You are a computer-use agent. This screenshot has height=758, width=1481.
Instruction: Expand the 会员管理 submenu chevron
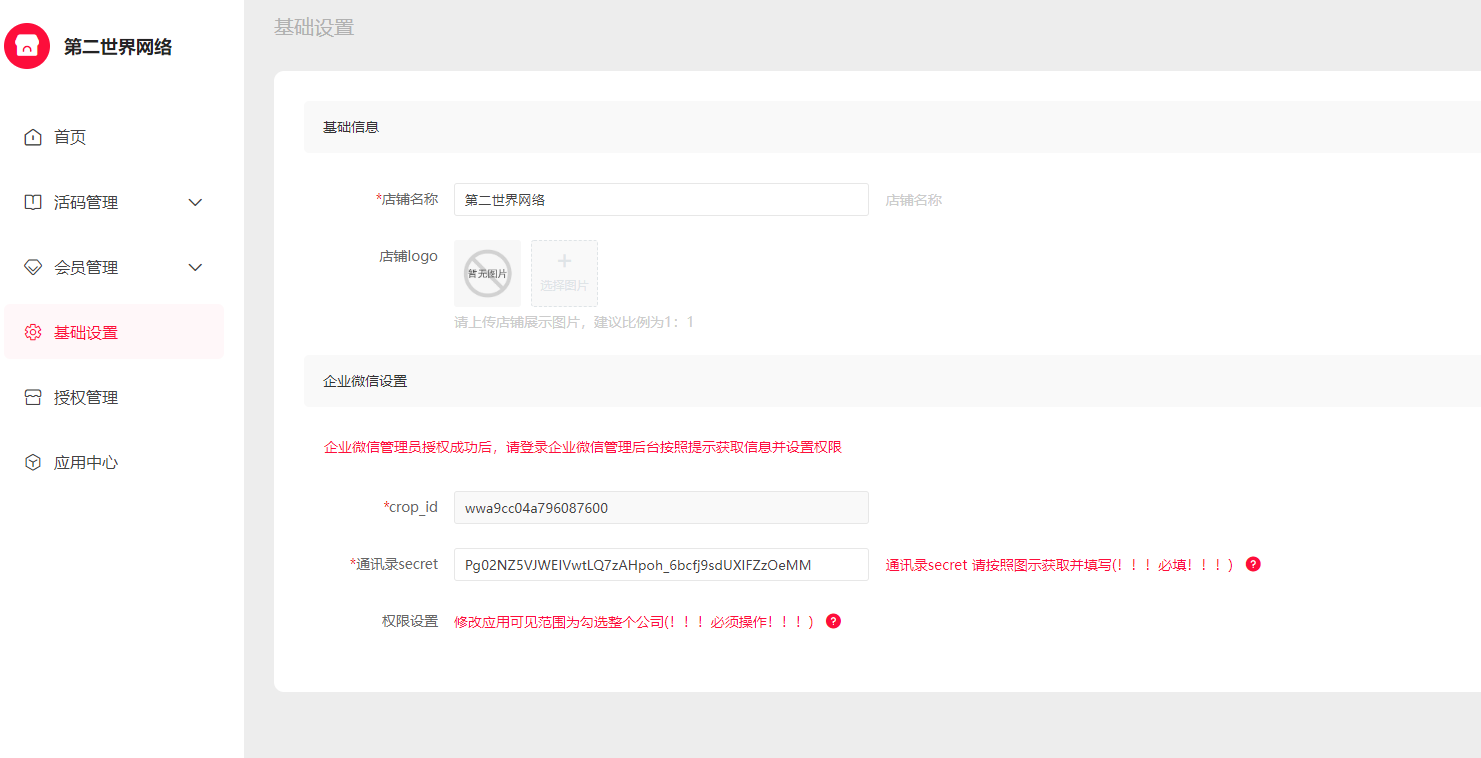tap(195, 267)
